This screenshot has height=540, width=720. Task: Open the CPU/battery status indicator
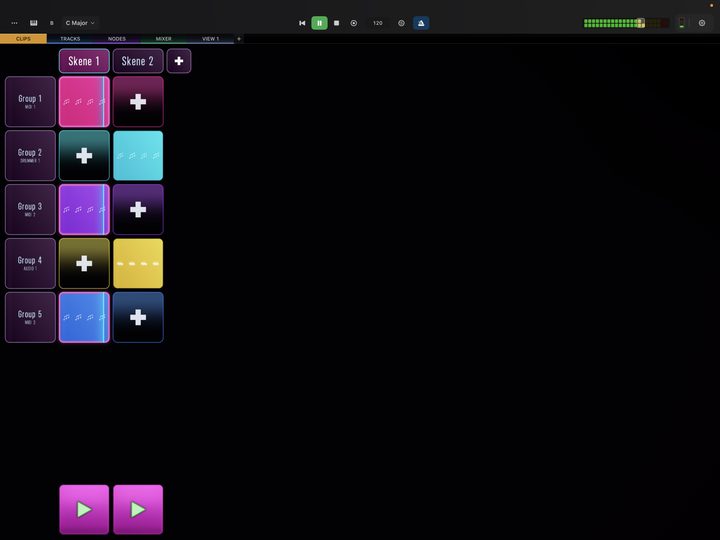click(681, 23)
